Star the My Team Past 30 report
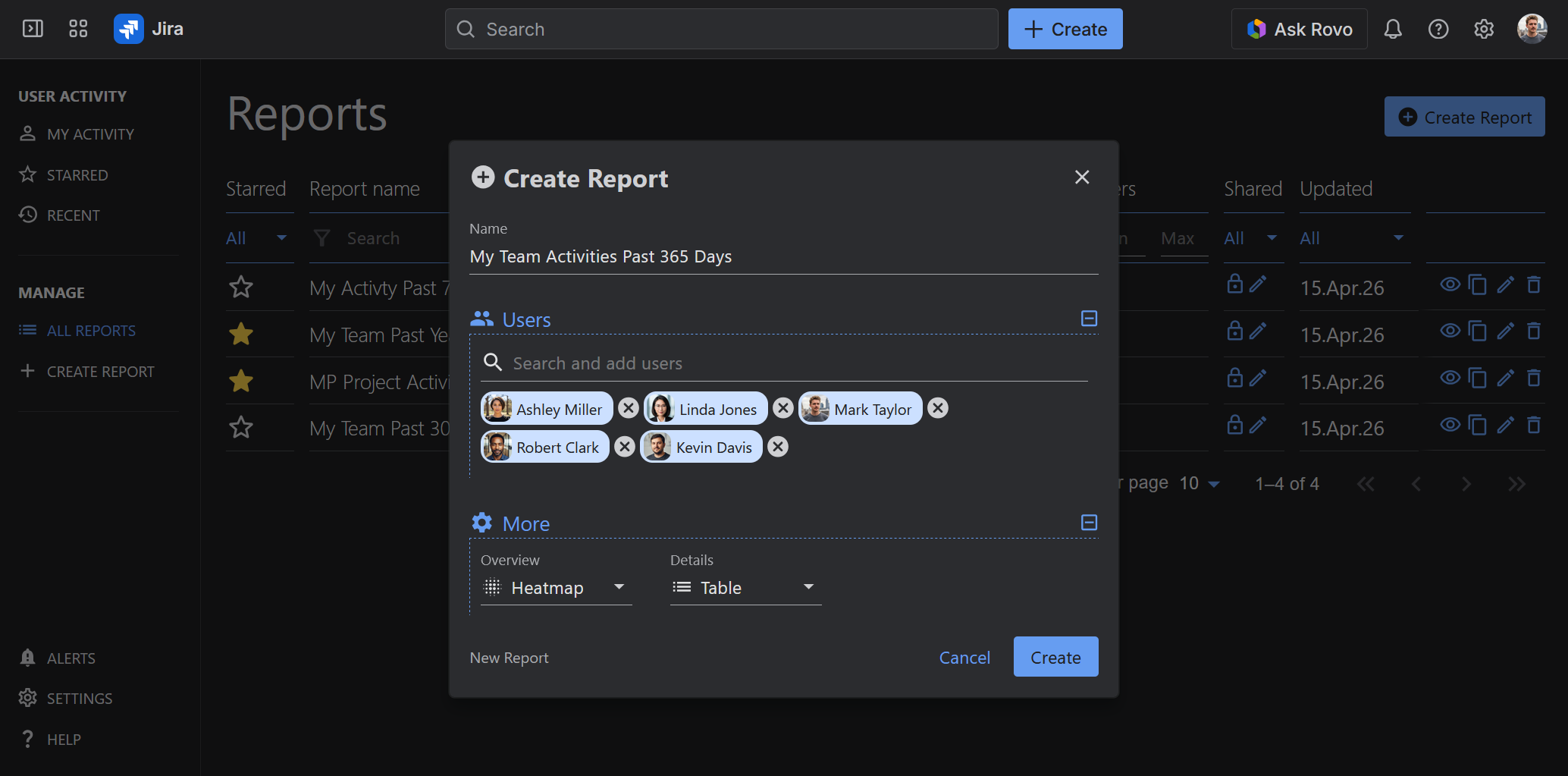The height and width of the screenshot is (776, 1568). coord(240,427)
